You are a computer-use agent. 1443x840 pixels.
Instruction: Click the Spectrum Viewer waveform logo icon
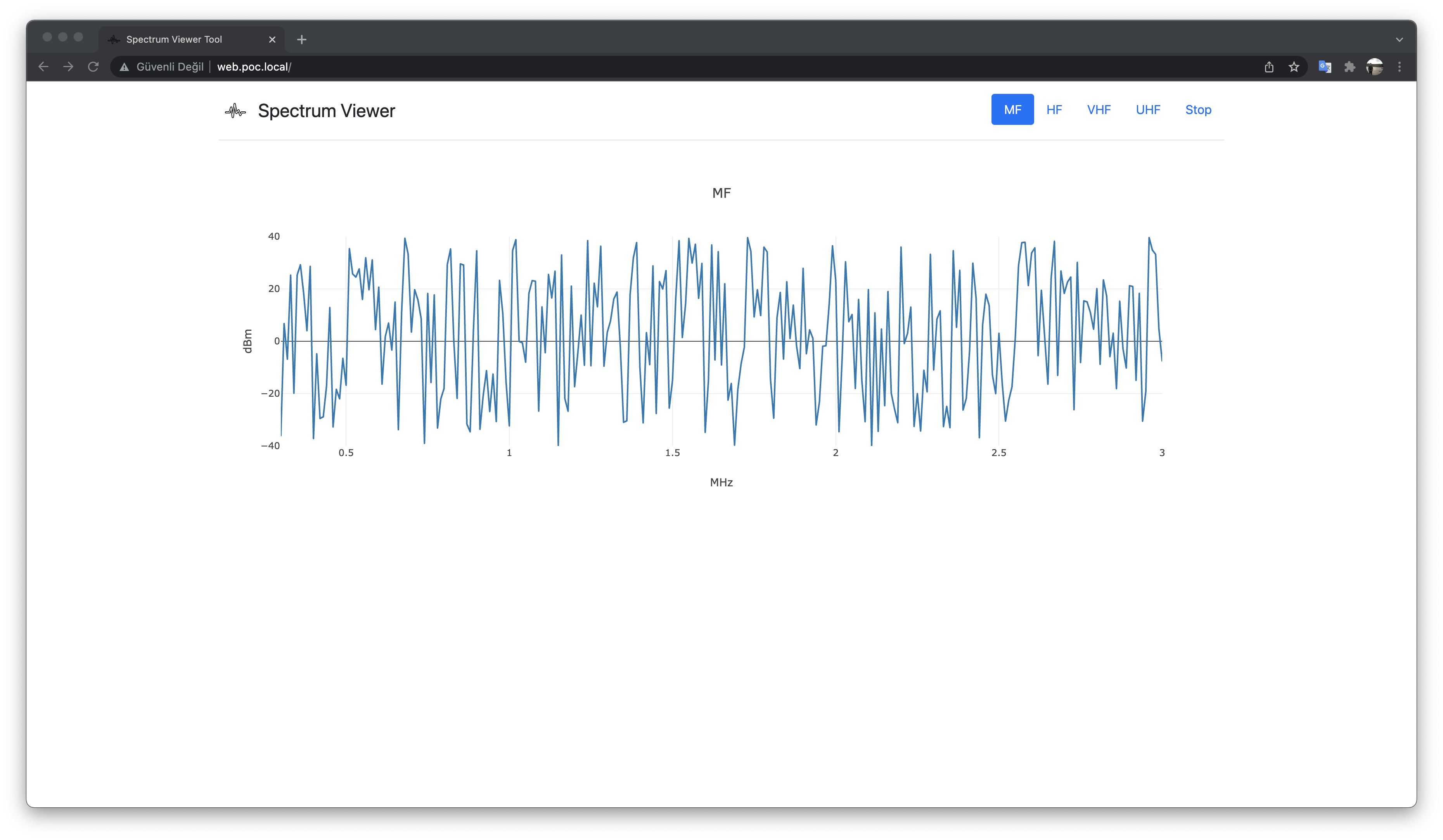235,111
